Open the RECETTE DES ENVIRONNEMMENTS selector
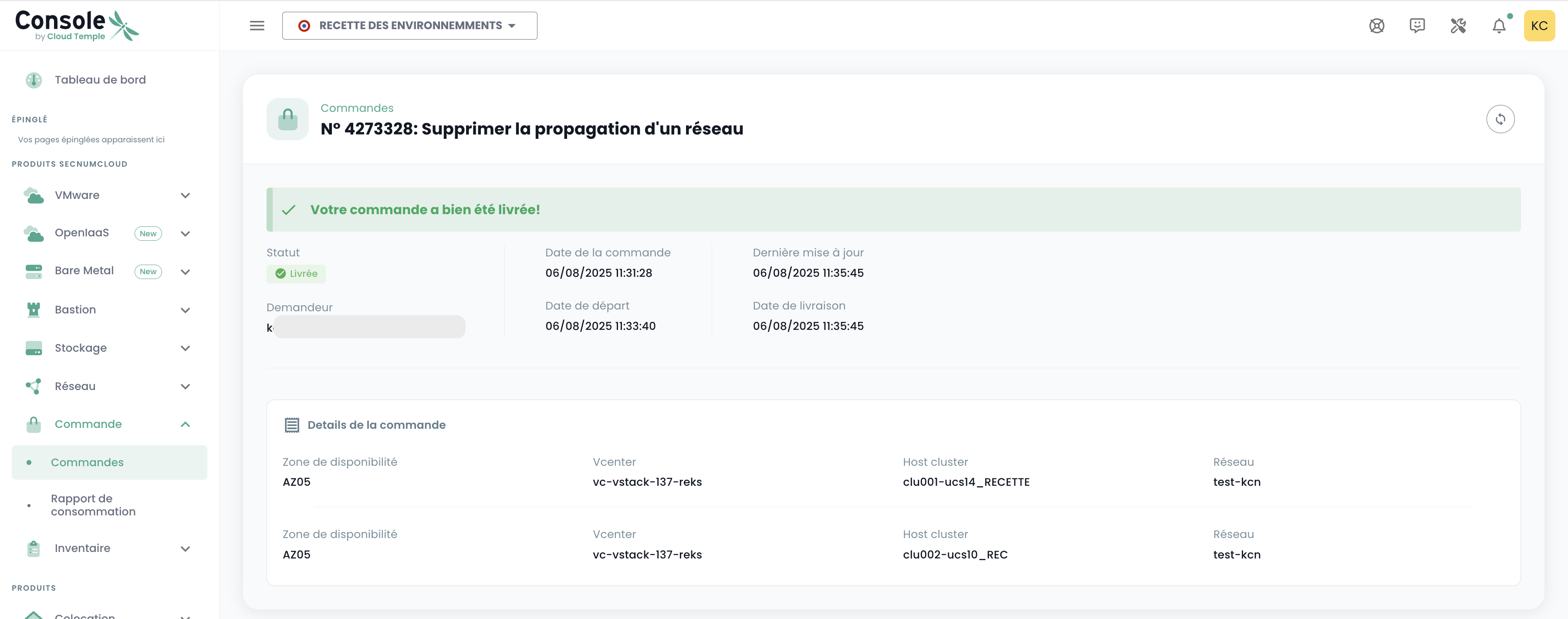Image resolution: width=1568 pixels, height=619 pixels. [x=409, y=26]
